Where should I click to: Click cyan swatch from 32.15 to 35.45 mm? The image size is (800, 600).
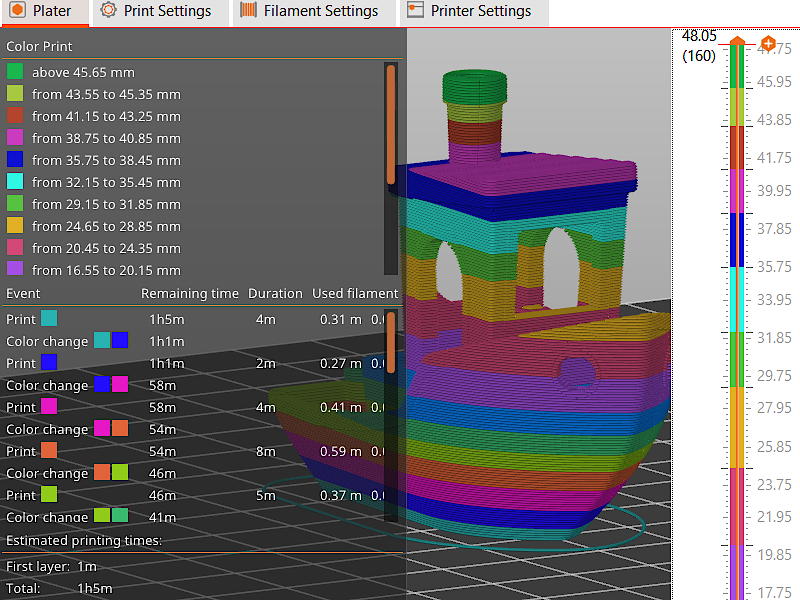[x=15, y=182]
